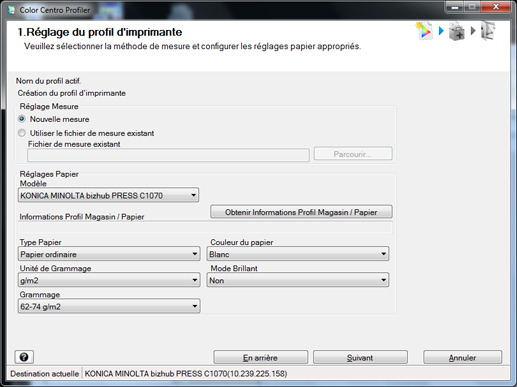Close the Color Centro Profiler window
Image resolution: width=517 pixels, height=387 pixels.
[x=496, y=7]
